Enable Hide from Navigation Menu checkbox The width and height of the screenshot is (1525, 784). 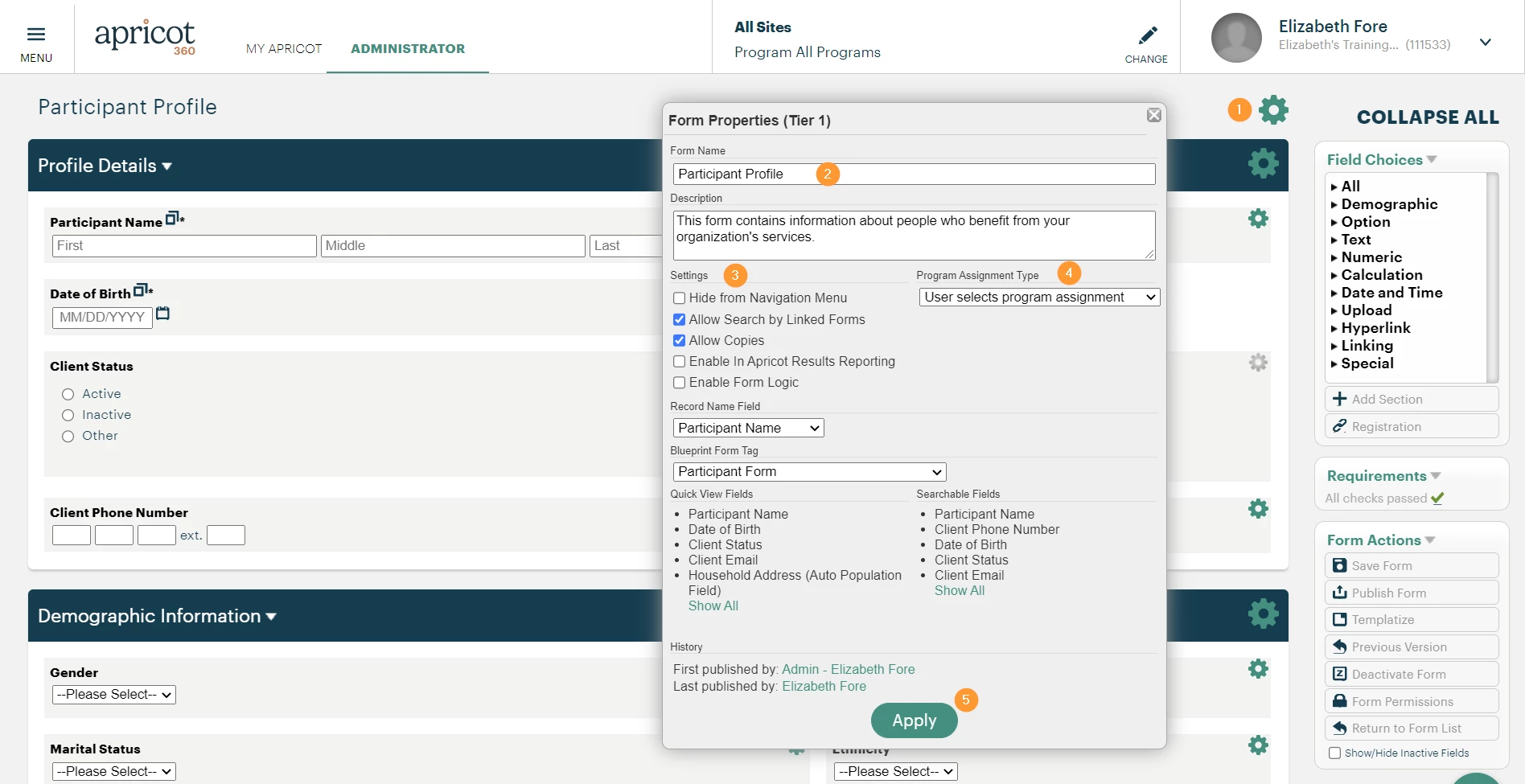[x=680, y=298]
